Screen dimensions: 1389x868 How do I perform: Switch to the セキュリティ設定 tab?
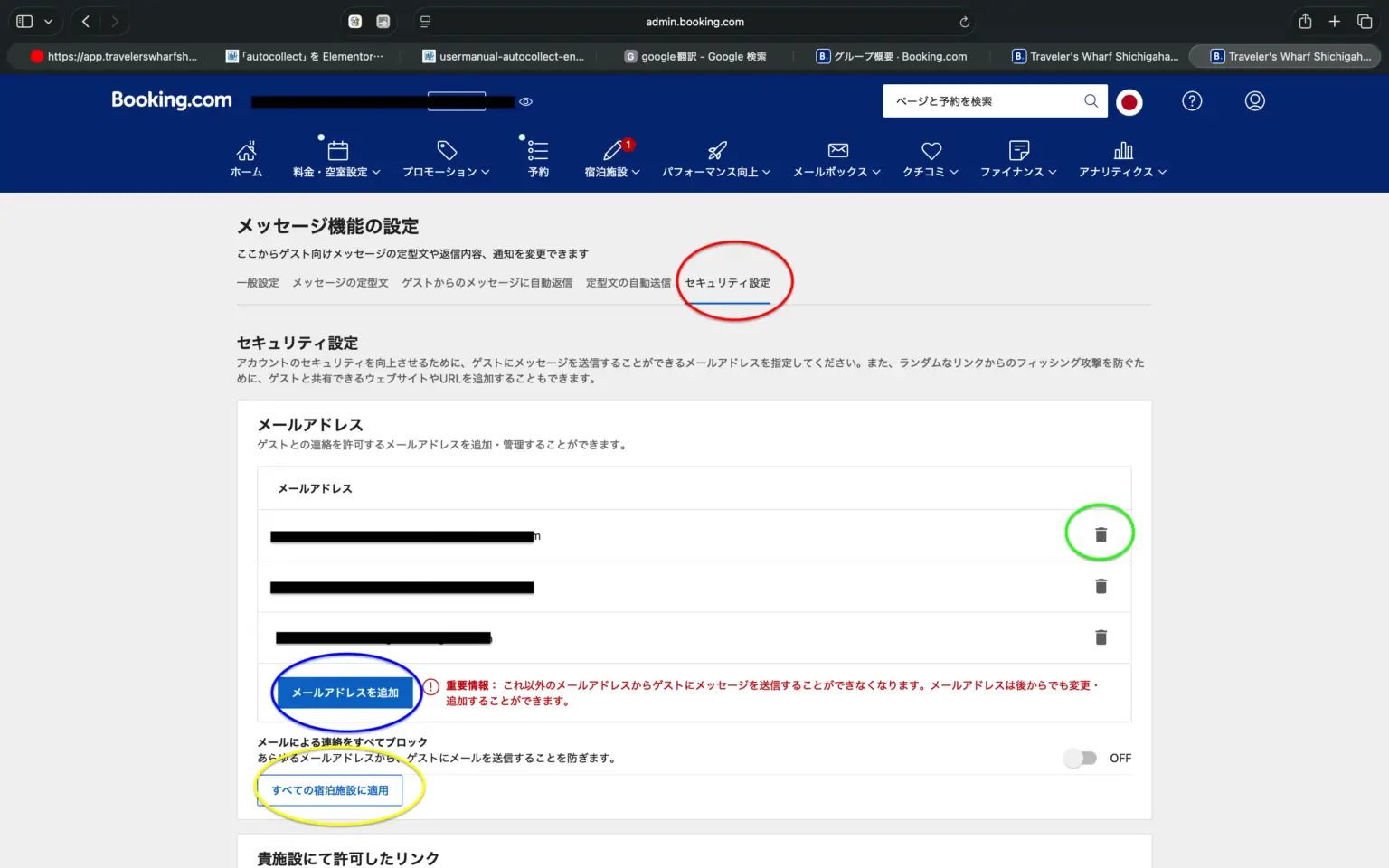727,283
